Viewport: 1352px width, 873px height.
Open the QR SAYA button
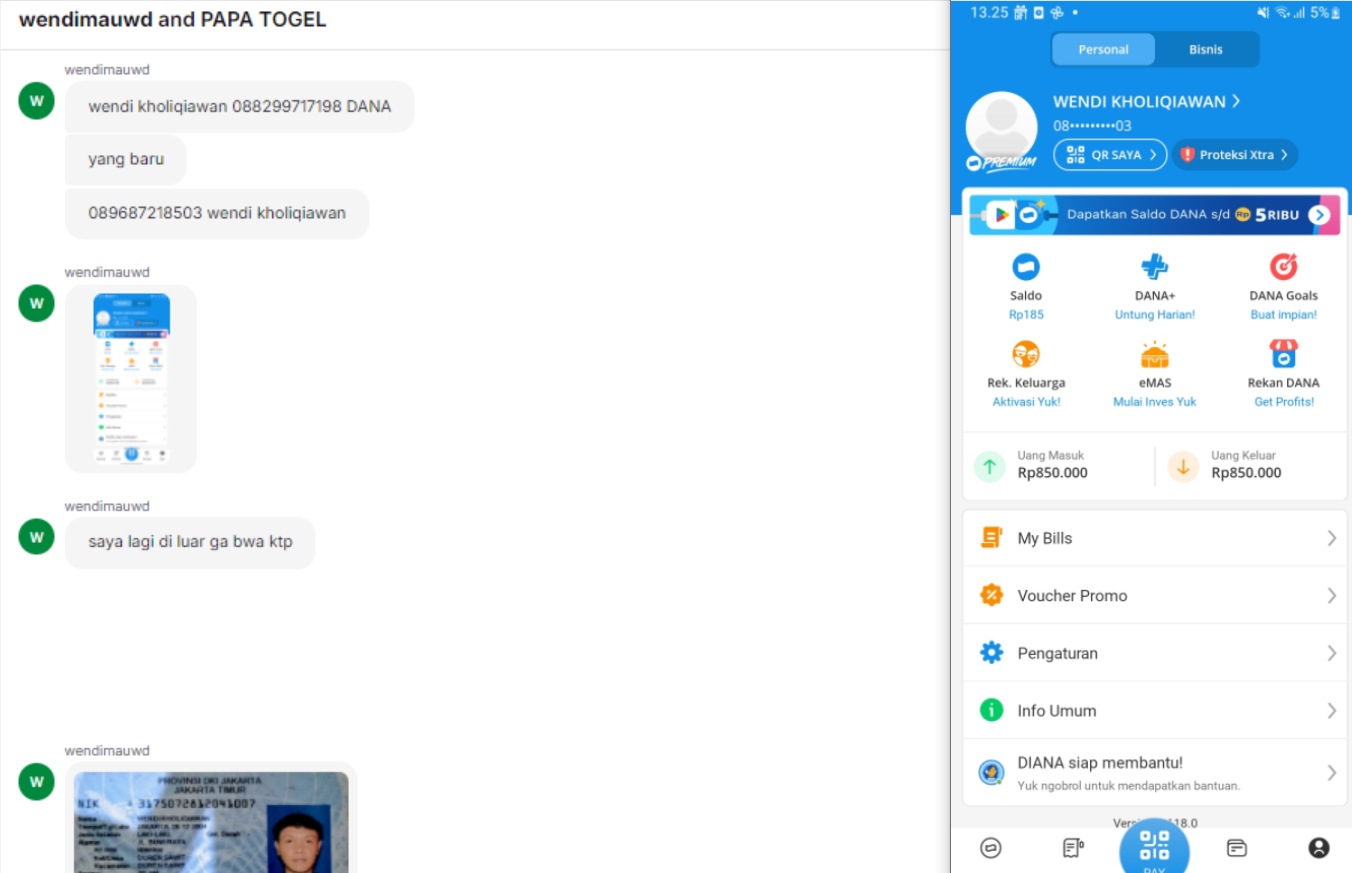click(x=1110, y=155)
